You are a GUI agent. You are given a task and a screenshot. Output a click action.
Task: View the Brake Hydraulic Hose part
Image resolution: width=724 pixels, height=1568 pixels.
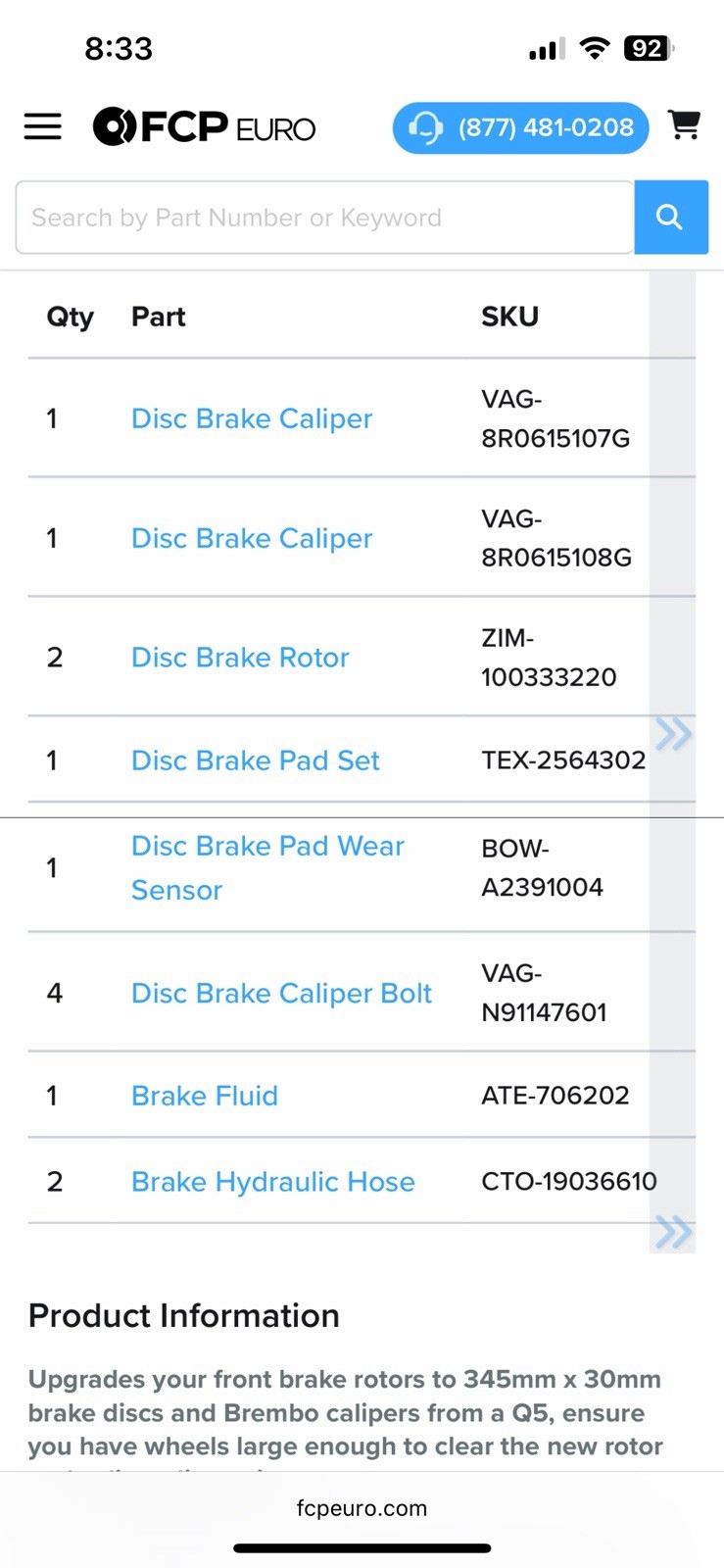(273, 1182)
